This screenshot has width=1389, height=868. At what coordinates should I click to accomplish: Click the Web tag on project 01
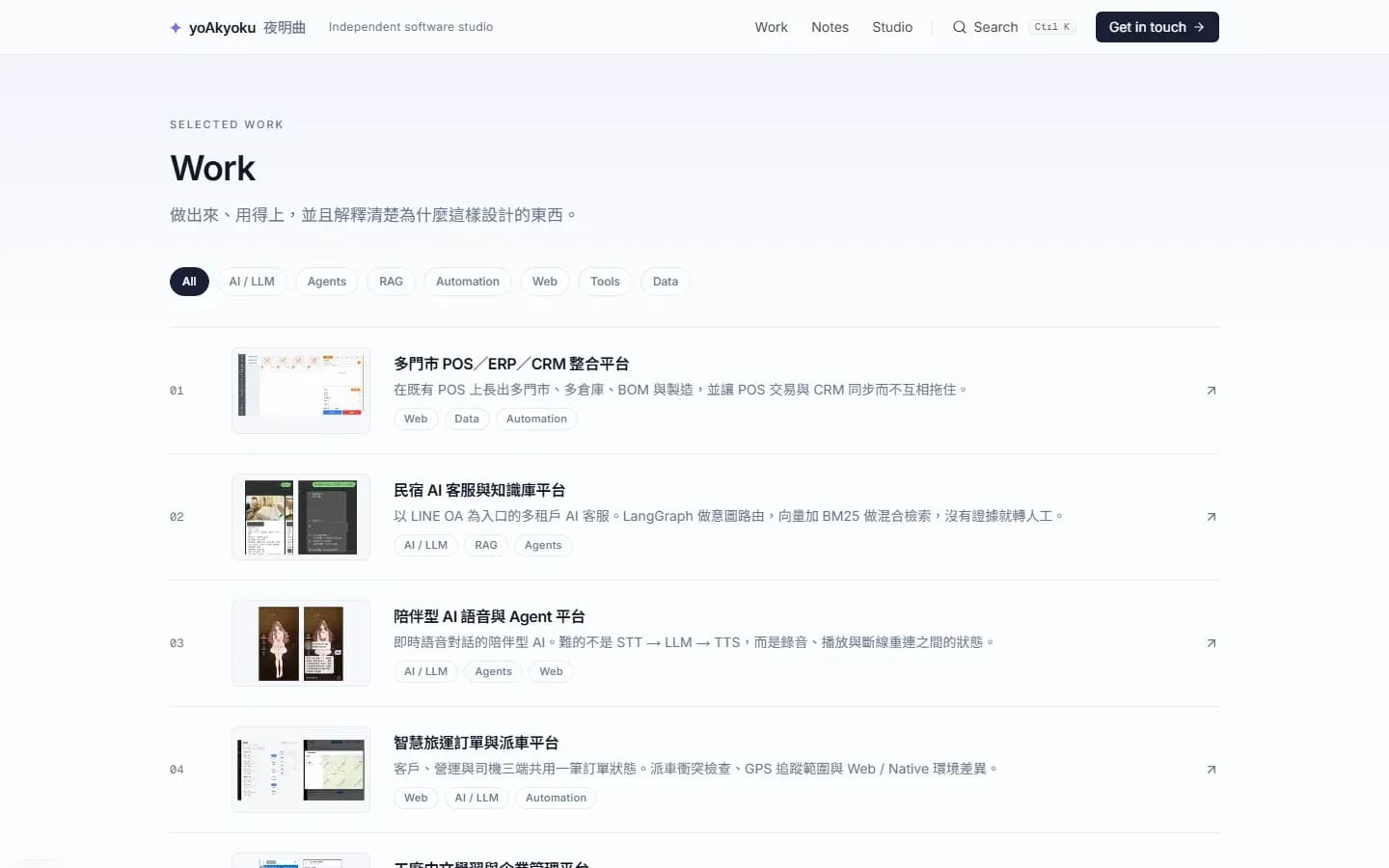(x=416, y=419)
